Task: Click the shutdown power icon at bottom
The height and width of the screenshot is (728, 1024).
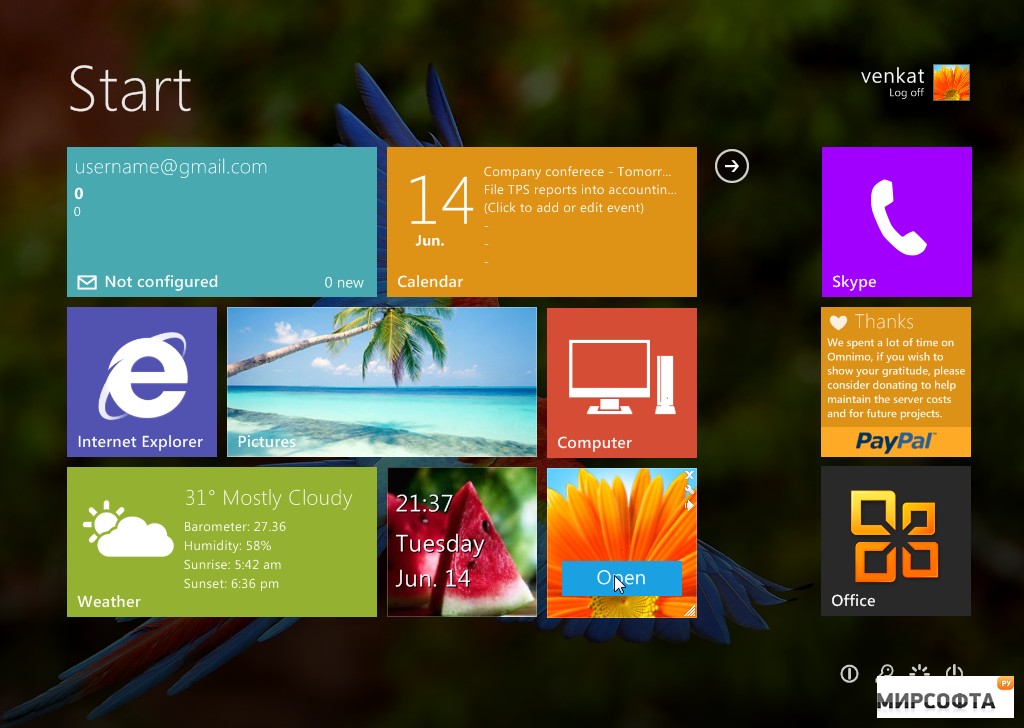Action: click(955, 671)
